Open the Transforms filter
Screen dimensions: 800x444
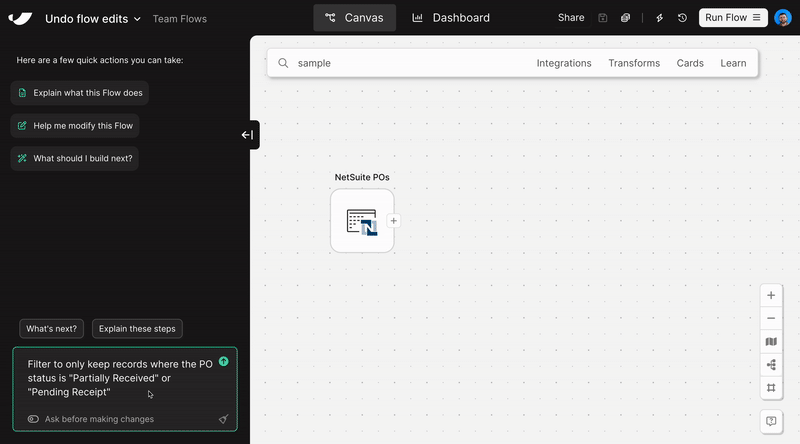click(x=634, y=63)
